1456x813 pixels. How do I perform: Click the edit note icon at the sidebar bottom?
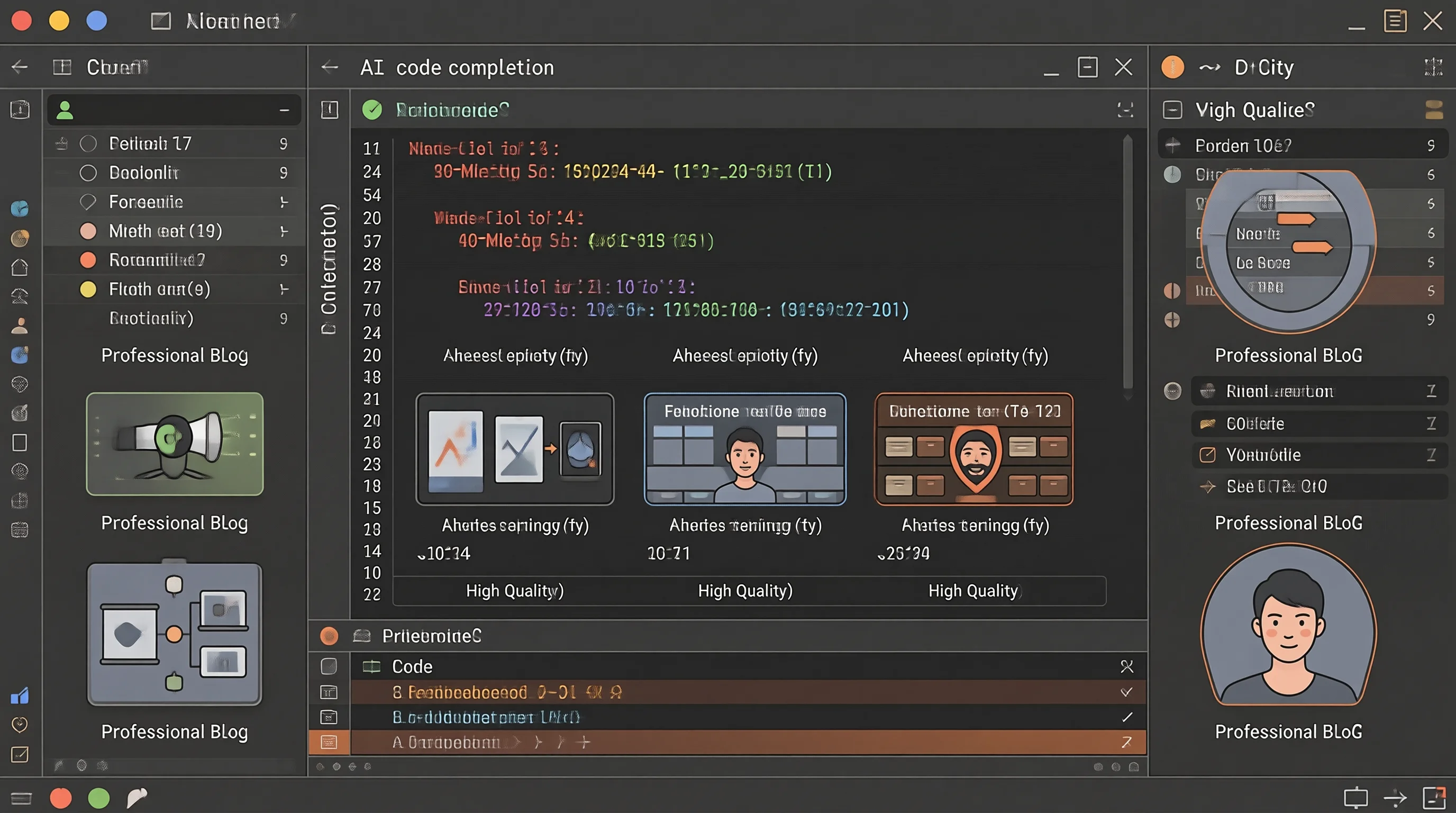coord(20,754)
